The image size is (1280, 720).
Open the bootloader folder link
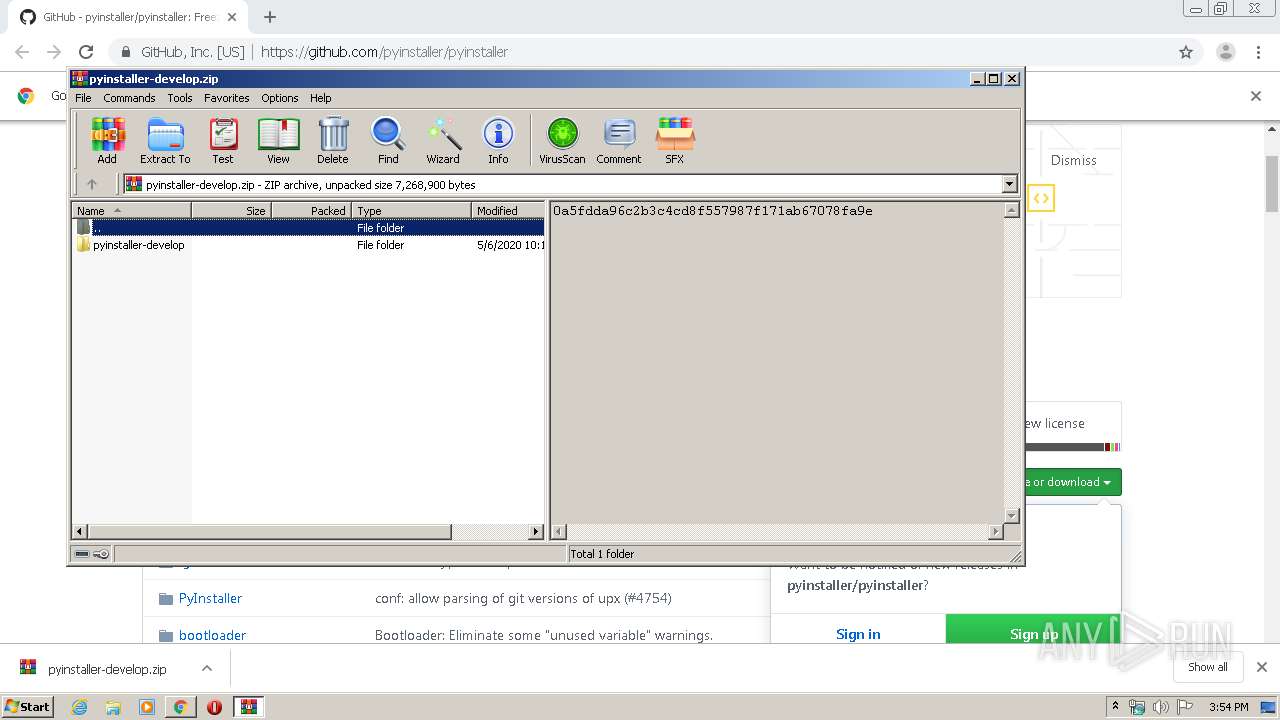point(212,635)
